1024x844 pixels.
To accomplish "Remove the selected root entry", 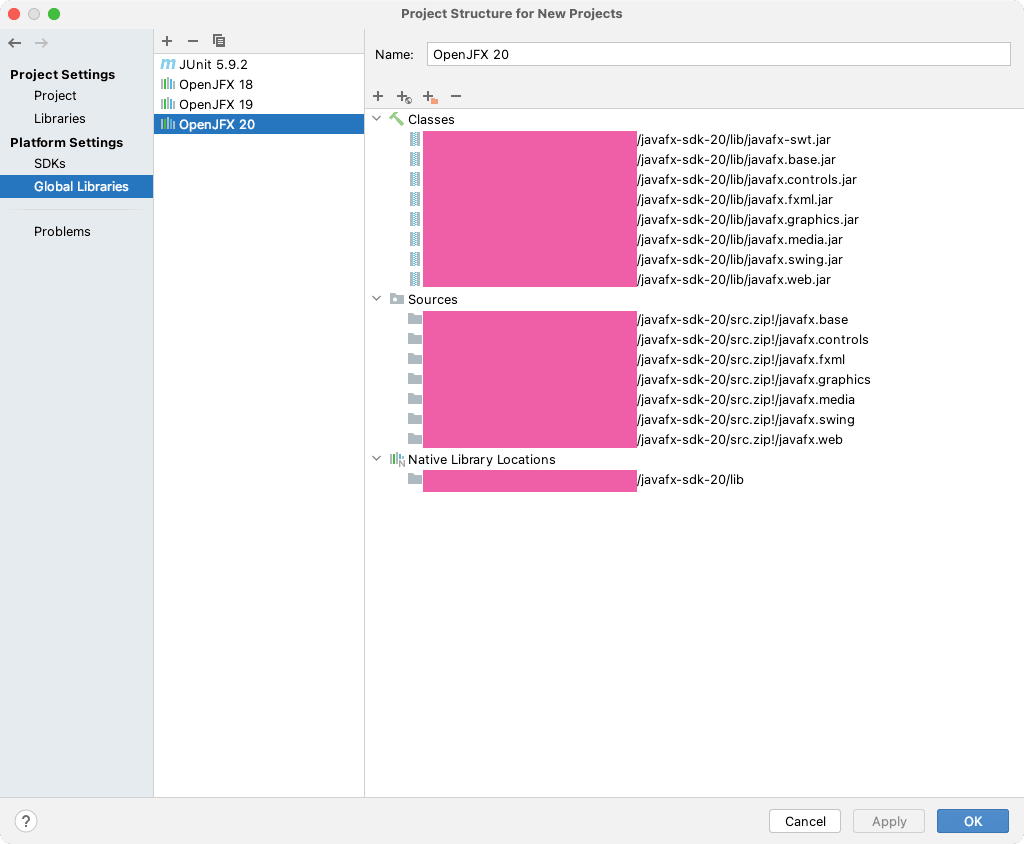I will click(456, 97).
